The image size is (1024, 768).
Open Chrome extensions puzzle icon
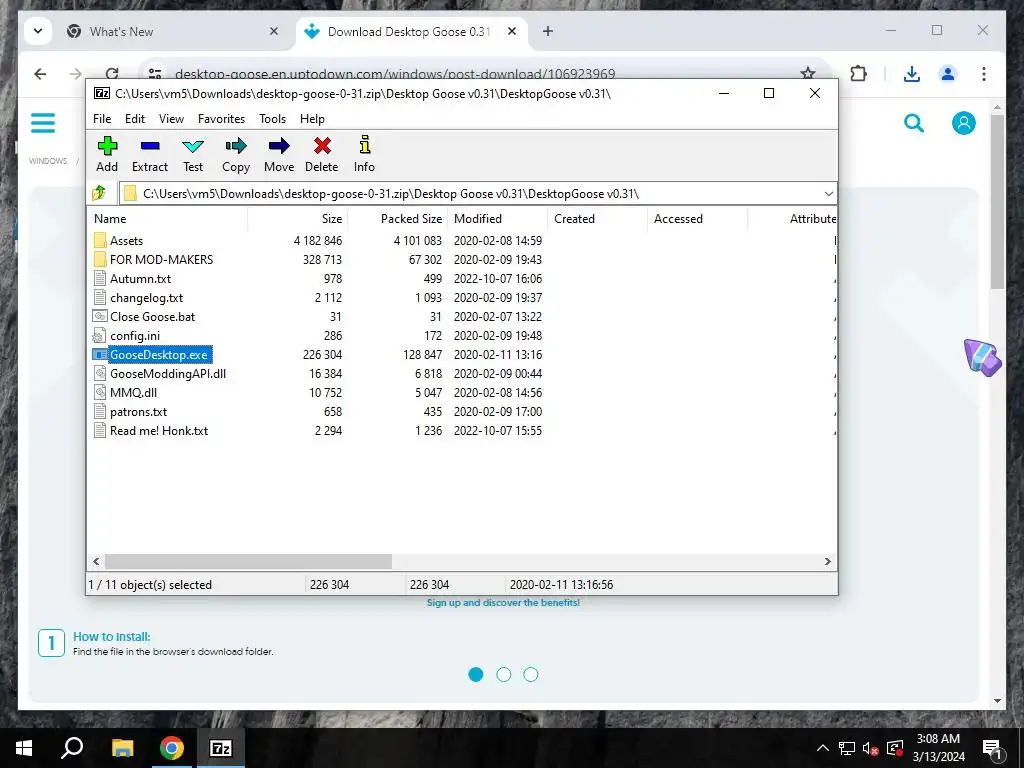[x=859, y=74]
